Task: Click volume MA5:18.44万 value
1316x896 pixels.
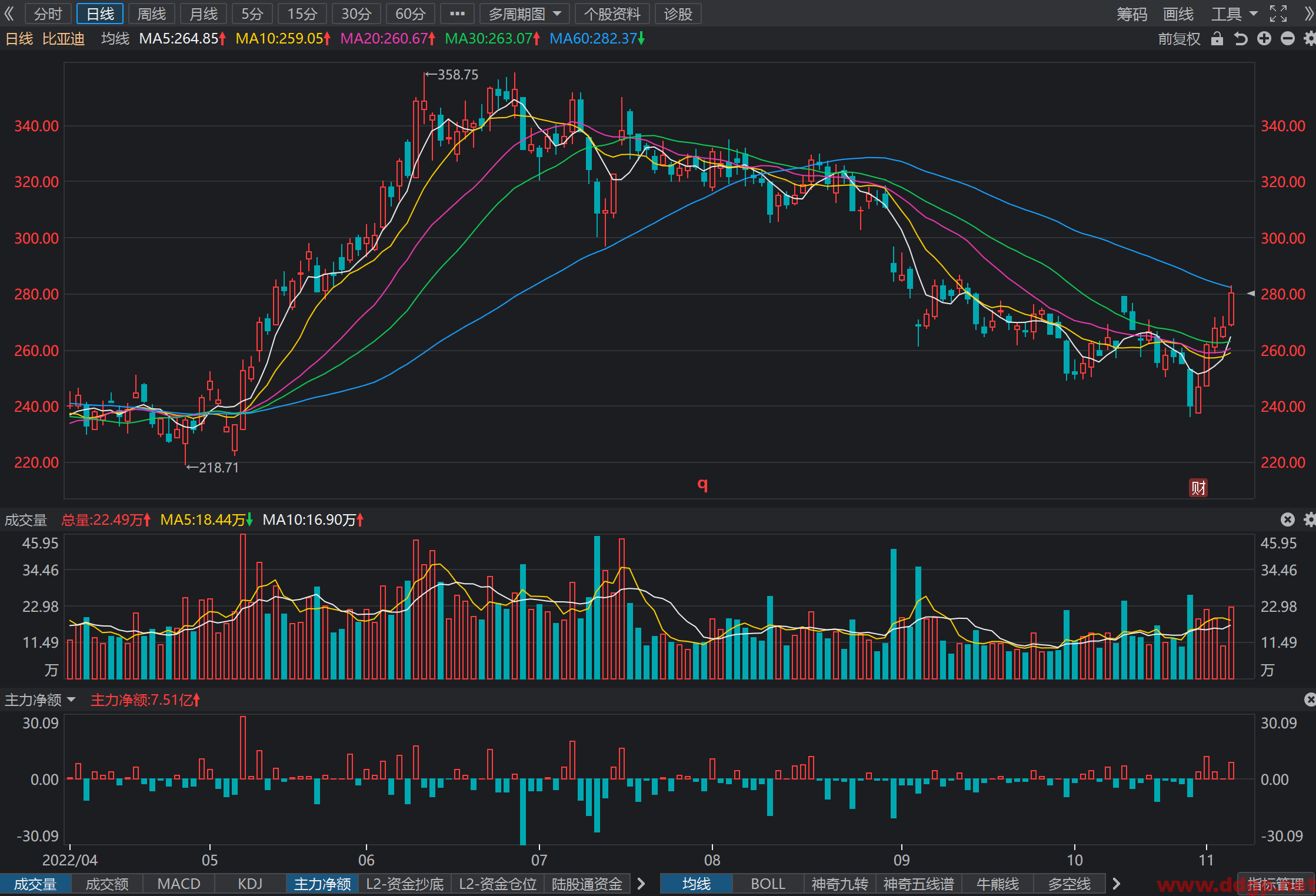Action: [x=206, y=519]
